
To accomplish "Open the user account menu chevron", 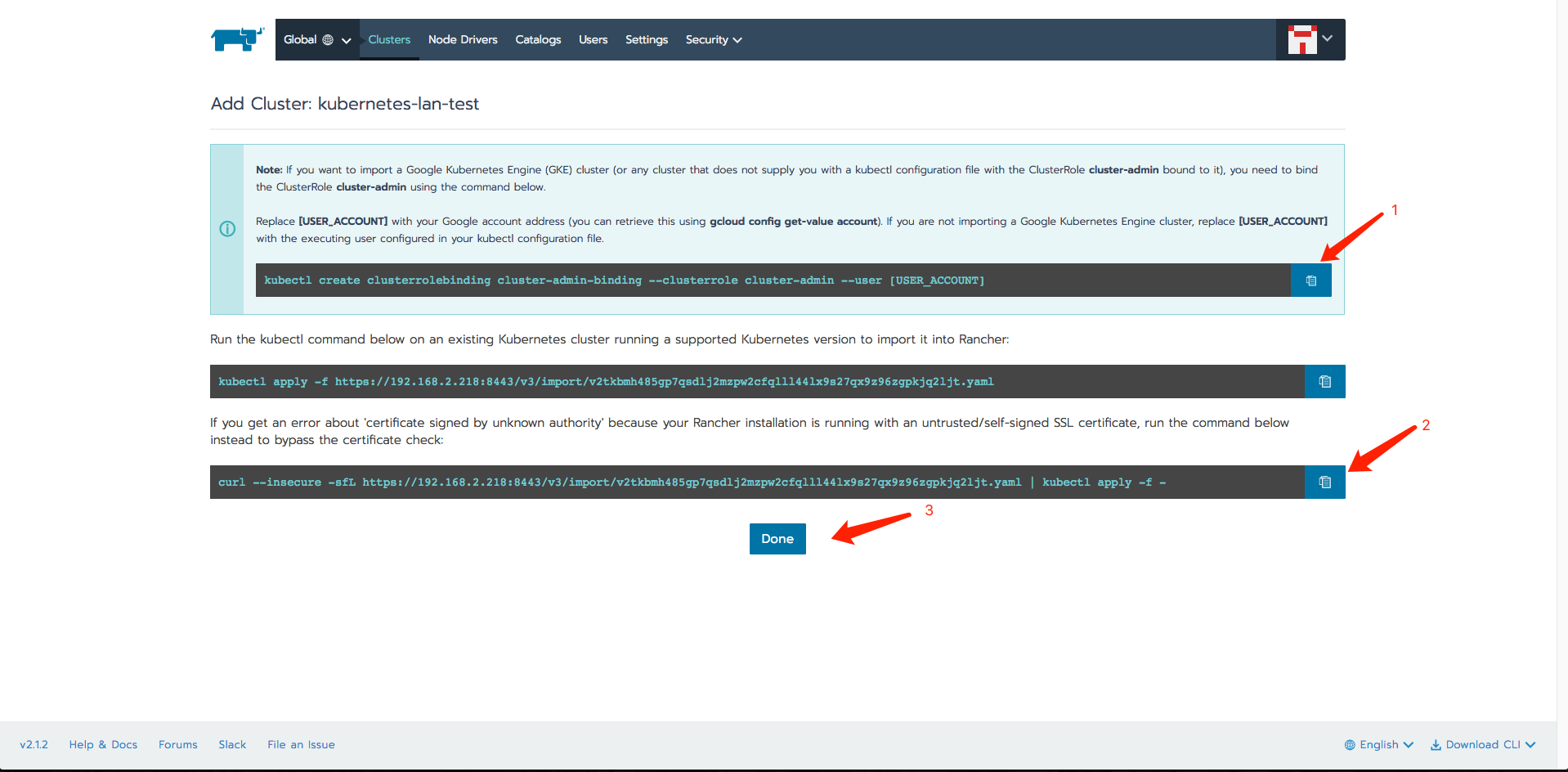I will (1328, 38).
